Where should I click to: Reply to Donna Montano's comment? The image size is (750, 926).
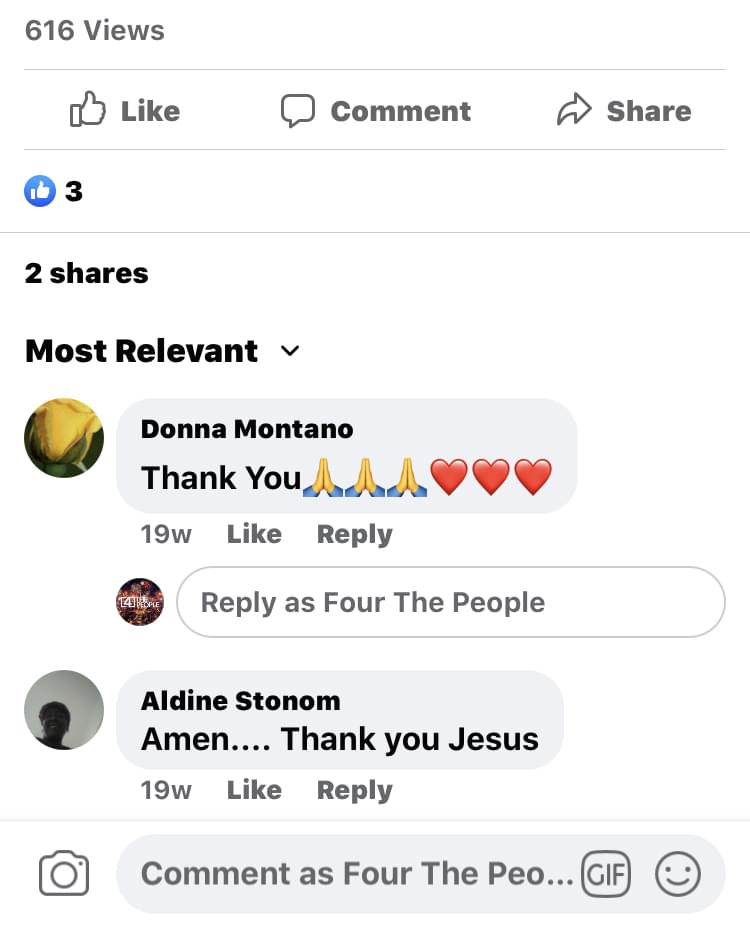point(354,534)
